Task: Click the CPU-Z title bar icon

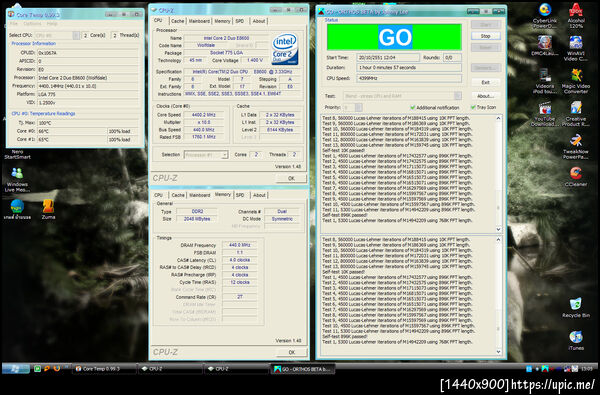Action: coord(154,10)
